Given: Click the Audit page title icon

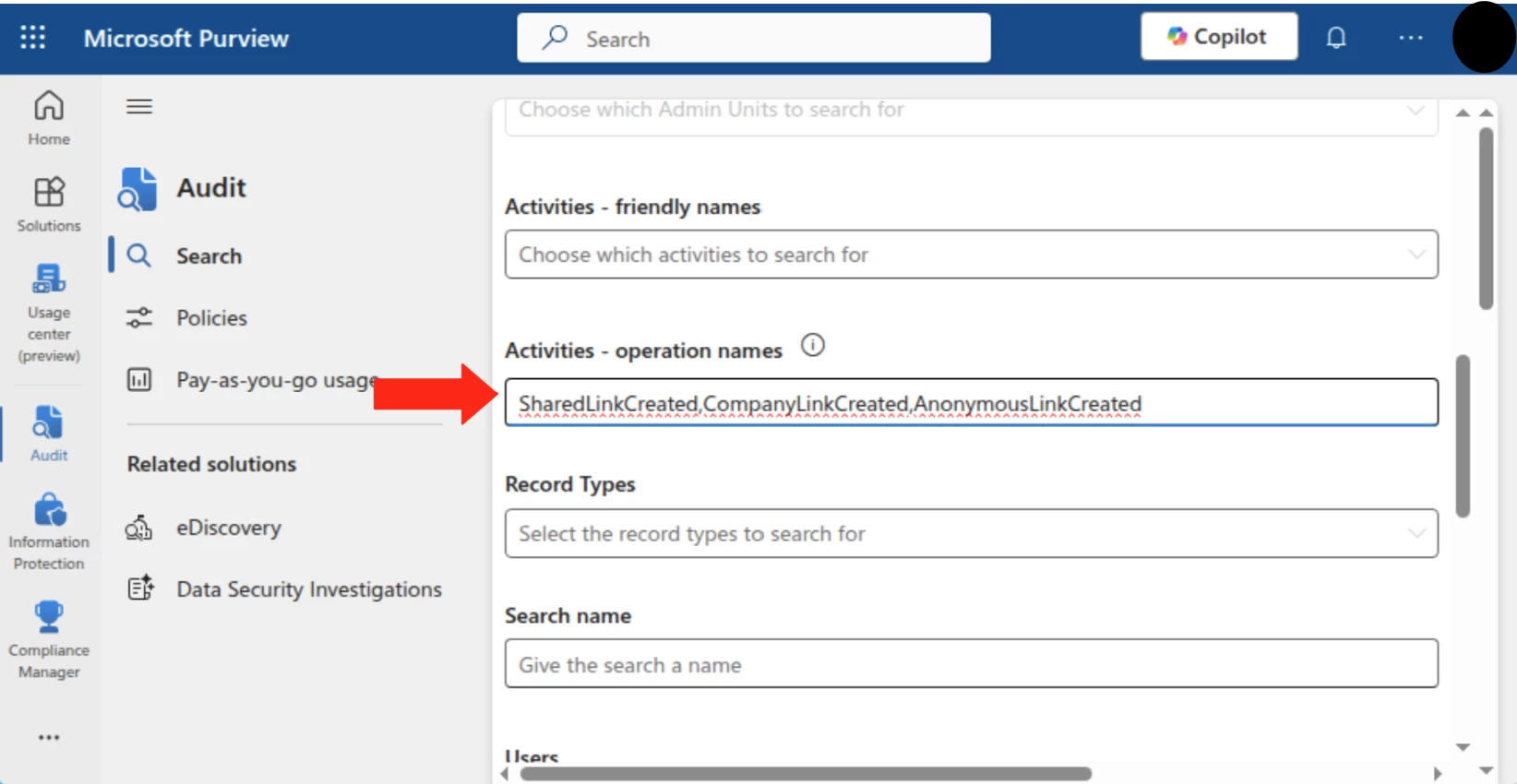Looking at the screenshot, I should (137, 189).
